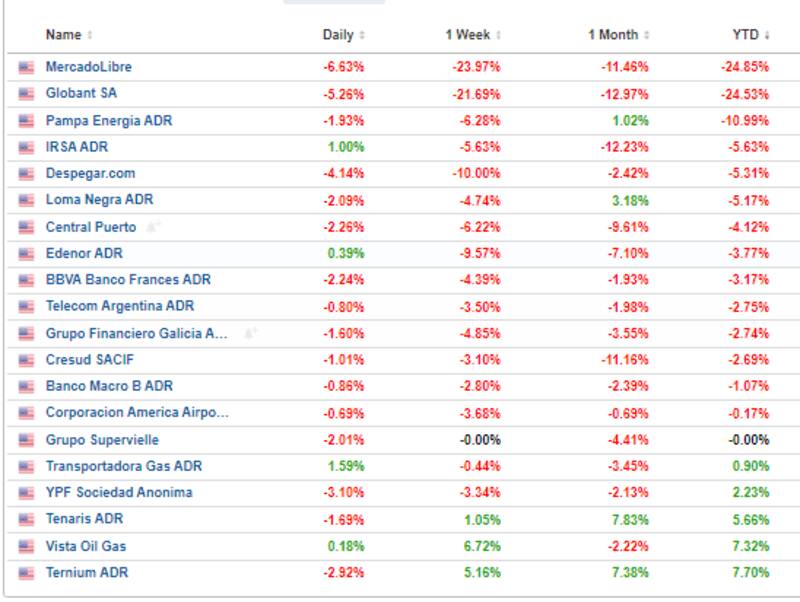The image size is (800, 602).
Task: Open the Vista Oil Gas link
Action: coord(85,546)
